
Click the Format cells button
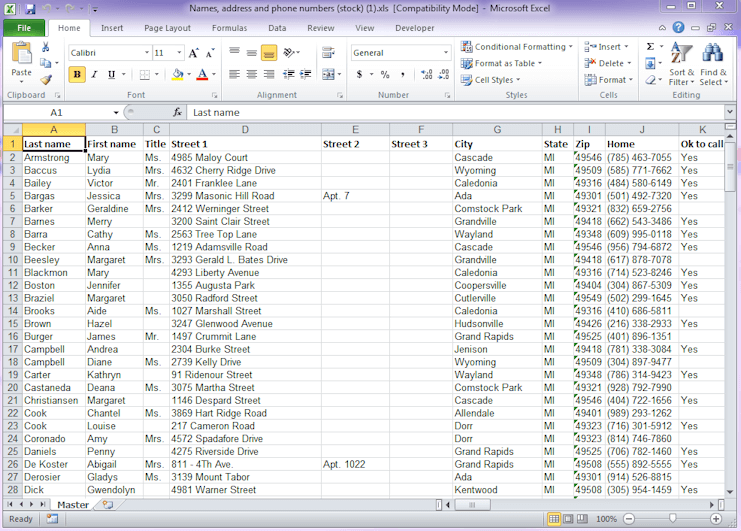609,80
